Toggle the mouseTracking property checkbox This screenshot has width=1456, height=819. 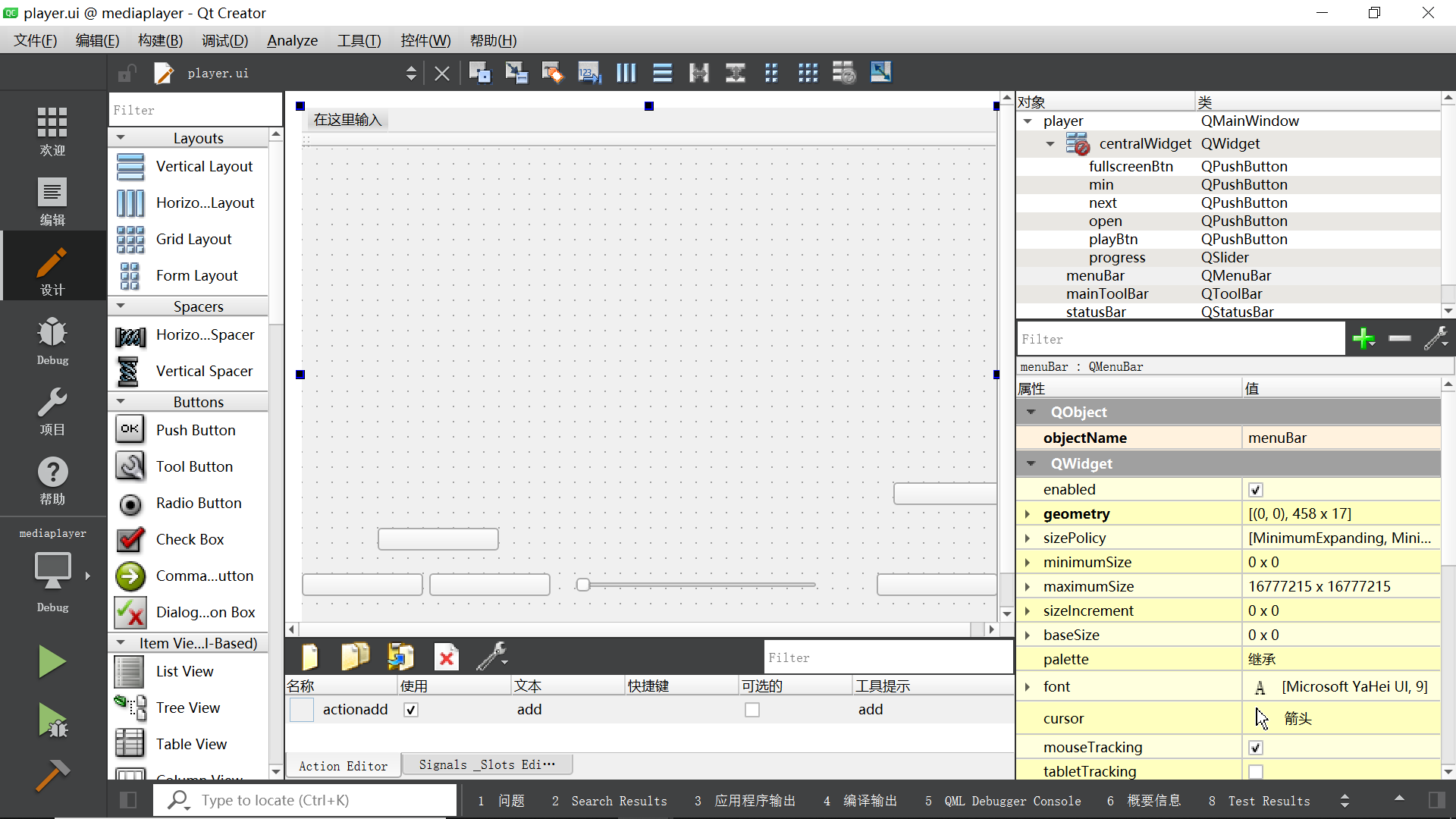1256,748
